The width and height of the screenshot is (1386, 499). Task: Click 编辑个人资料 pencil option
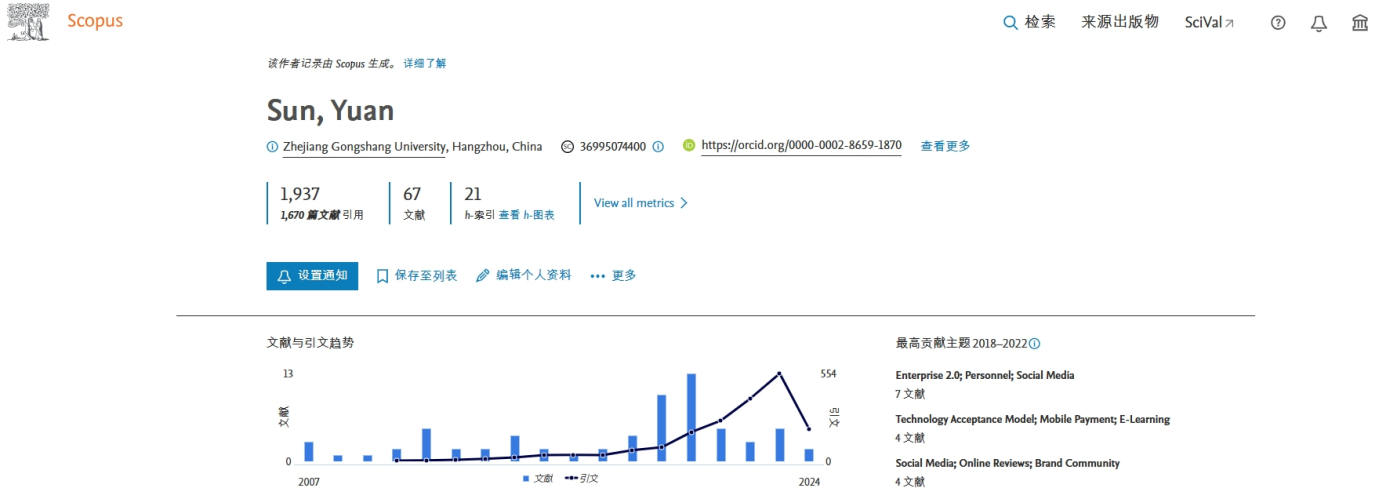[523, 276]
